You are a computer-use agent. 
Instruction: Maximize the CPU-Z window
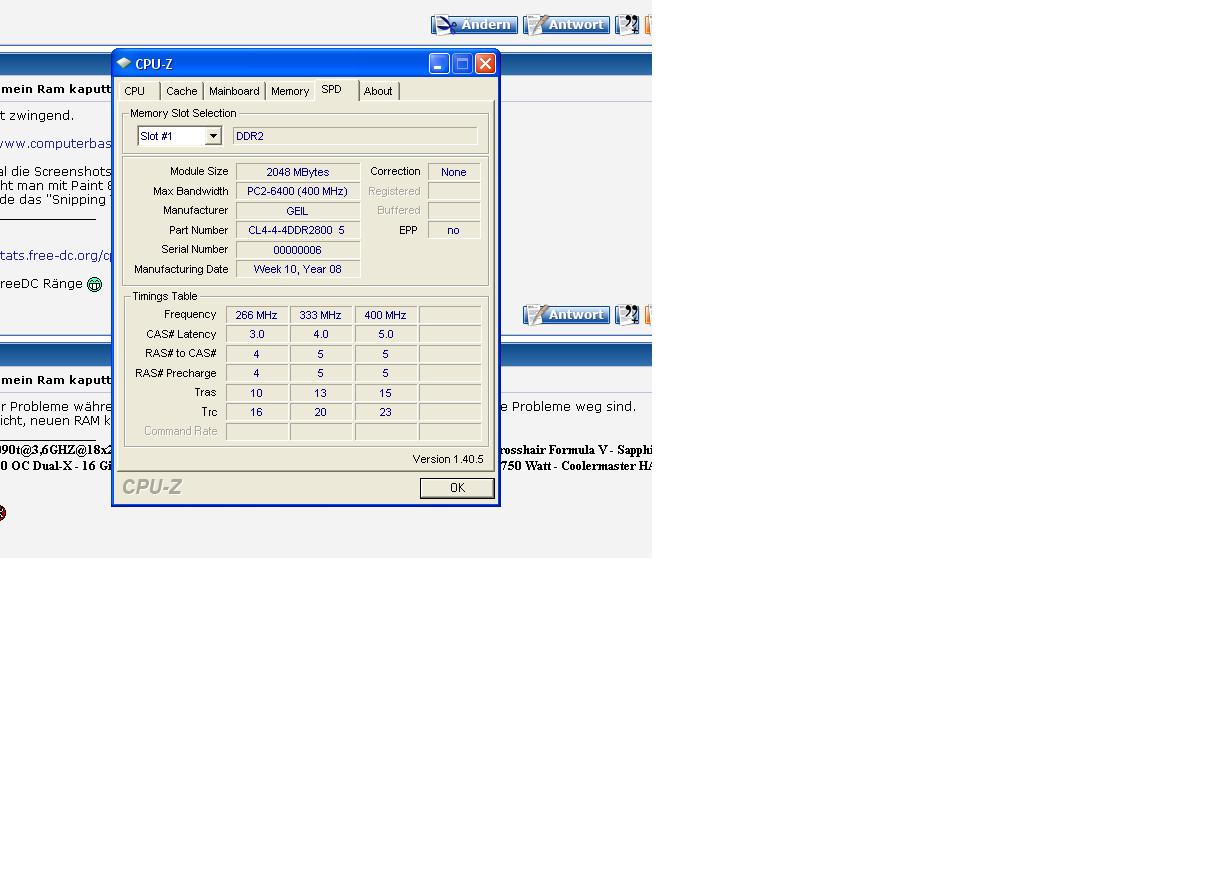coord(462,64)
